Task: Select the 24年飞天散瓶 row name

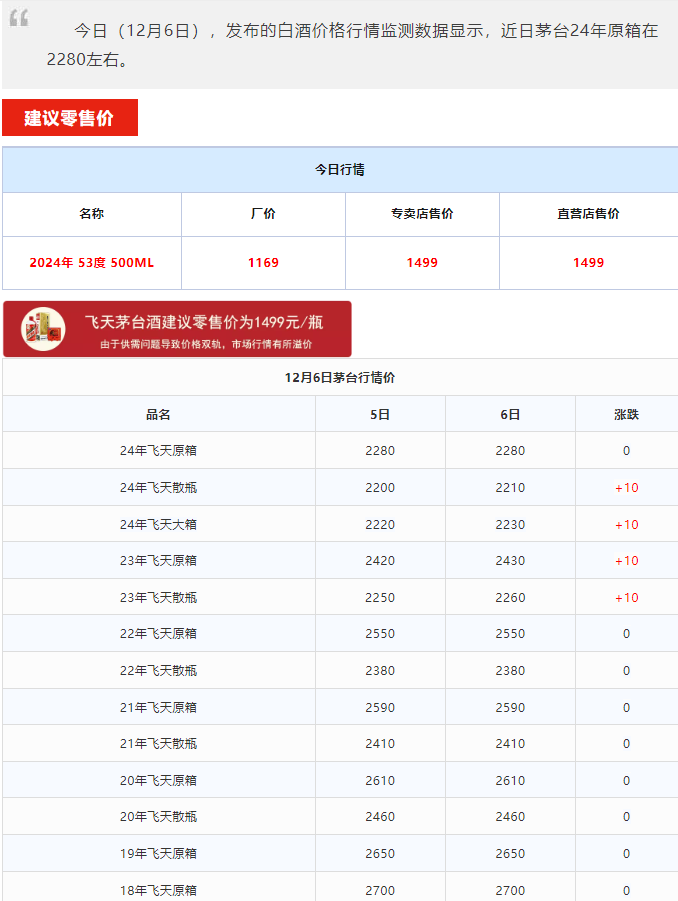Action: click(x=159, y=487)
